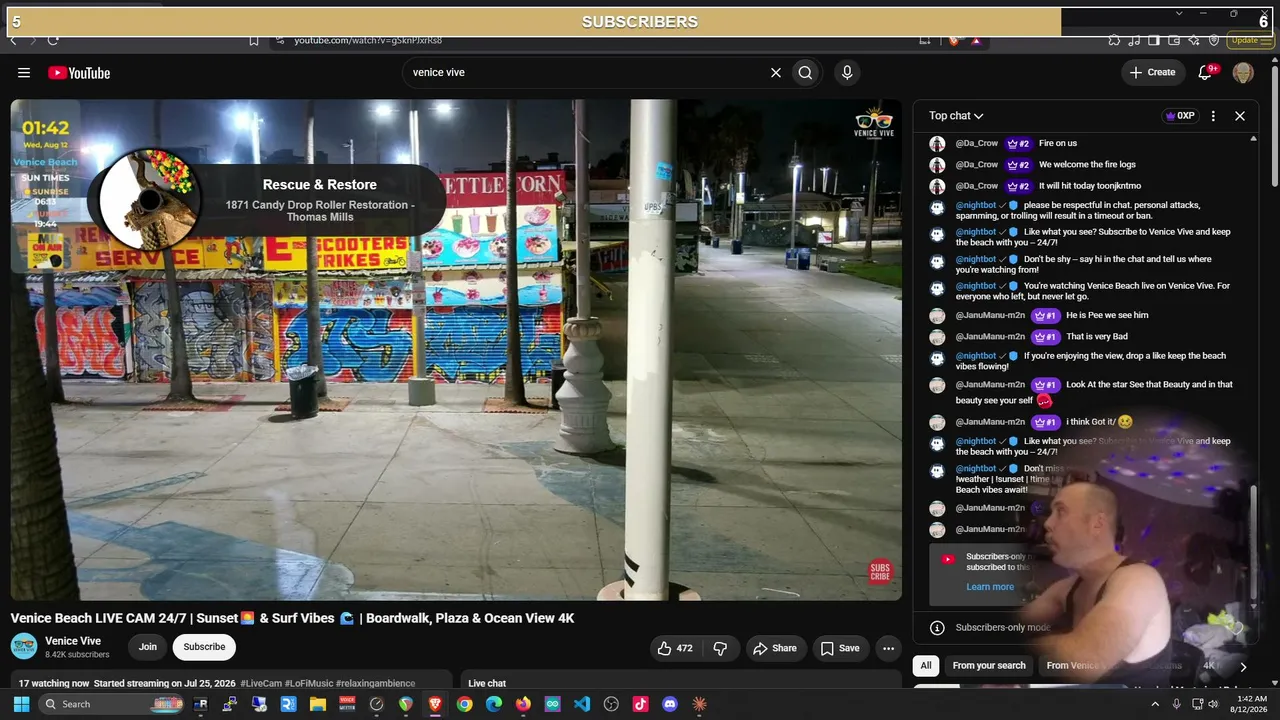The image size is (1280, 720).
Task: Open the live chat options menu
Action: coord(1213,116)
